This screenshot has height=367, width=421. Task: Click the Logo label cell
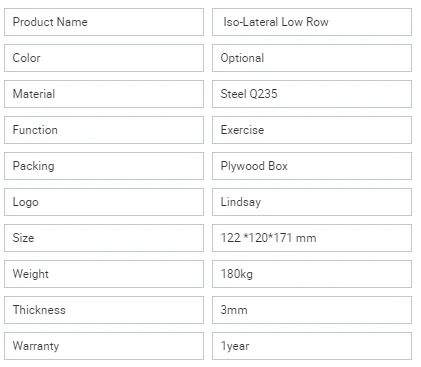[x=104, y=202]
